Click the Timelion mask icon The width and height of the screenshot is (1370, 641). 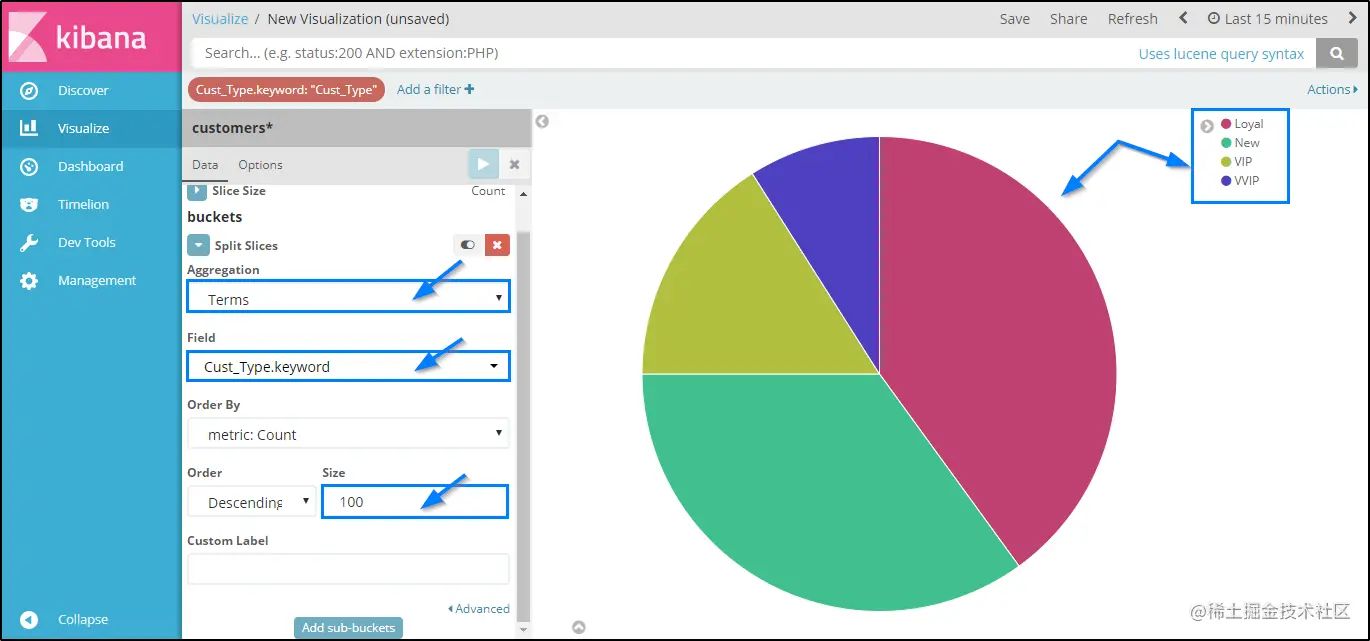click(x=29, y=204)
